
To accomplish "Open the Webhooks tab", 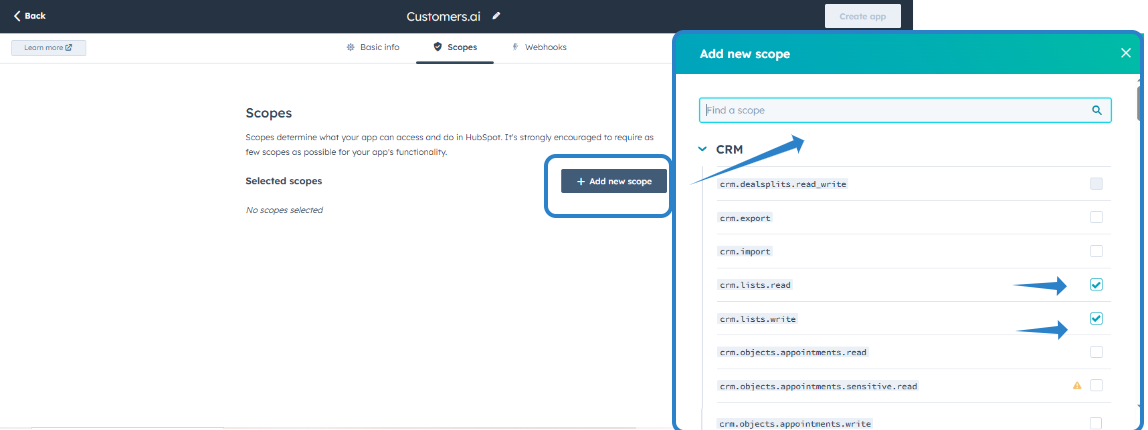I will [x=539, y=47].
